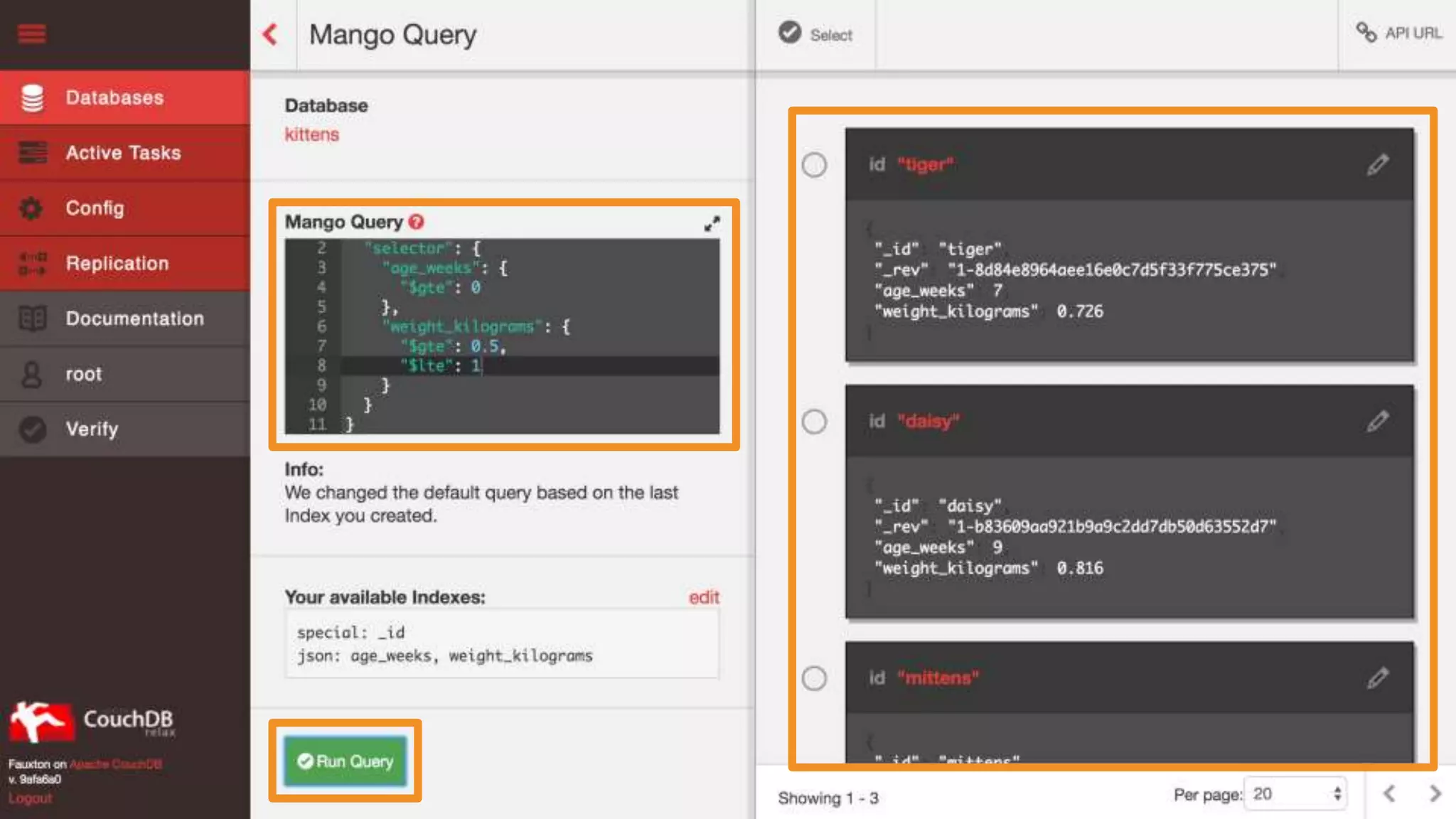Edit the mittens document with pencil icon

coord(1377,678)
